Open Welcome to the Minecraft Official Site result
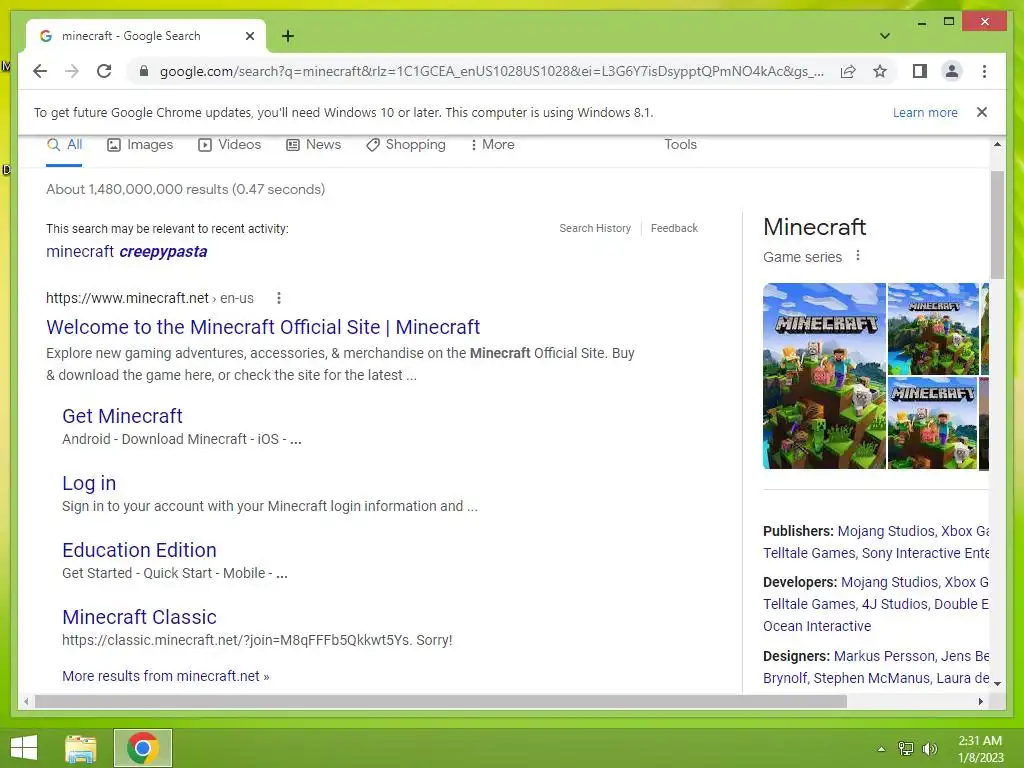 click(x=263, y=327)
